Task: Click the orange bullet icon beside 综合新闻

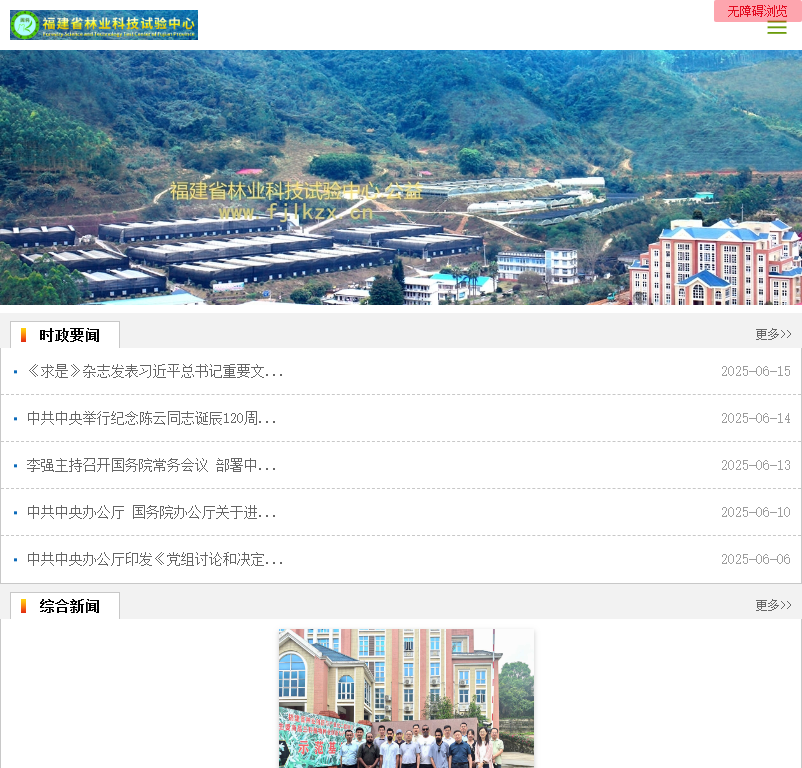Action: pos(26,604)
